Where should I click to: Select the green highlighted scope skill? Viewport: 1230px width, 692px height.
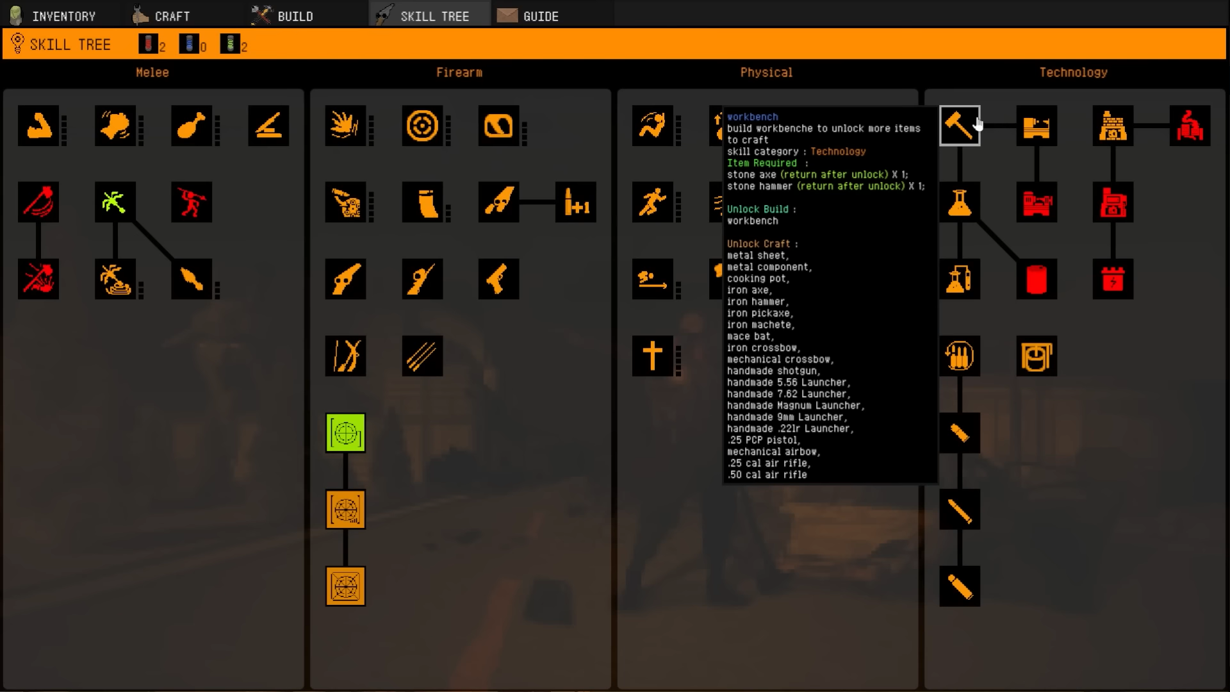pyautogui.click(x=345, y=433)
